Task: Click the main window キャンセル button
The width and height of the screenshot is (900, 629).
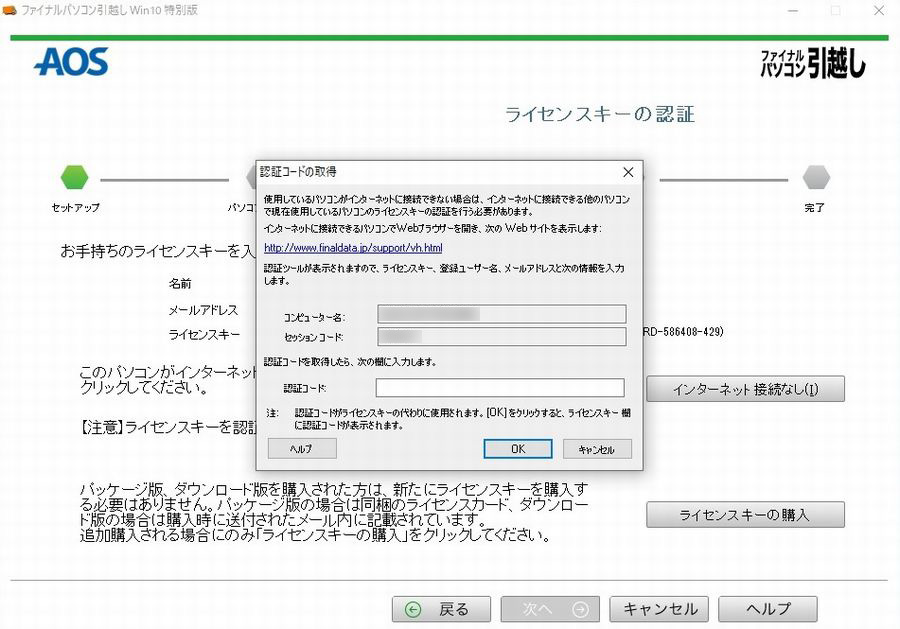Action: 659,609
